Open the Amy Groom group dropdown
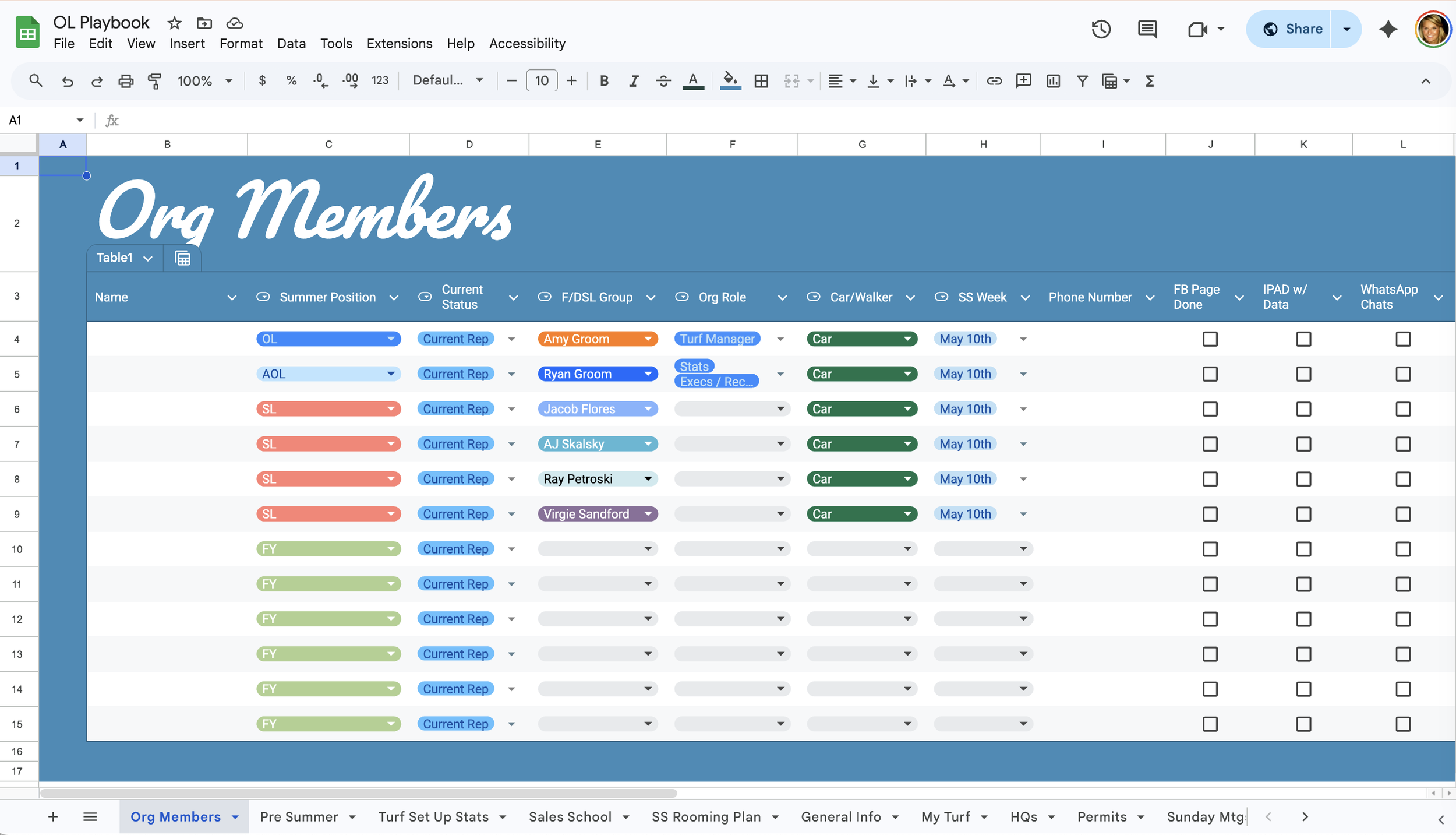The height and width of the screenshot is (835, 1456). pyautogui.click(x=648, y=339)
